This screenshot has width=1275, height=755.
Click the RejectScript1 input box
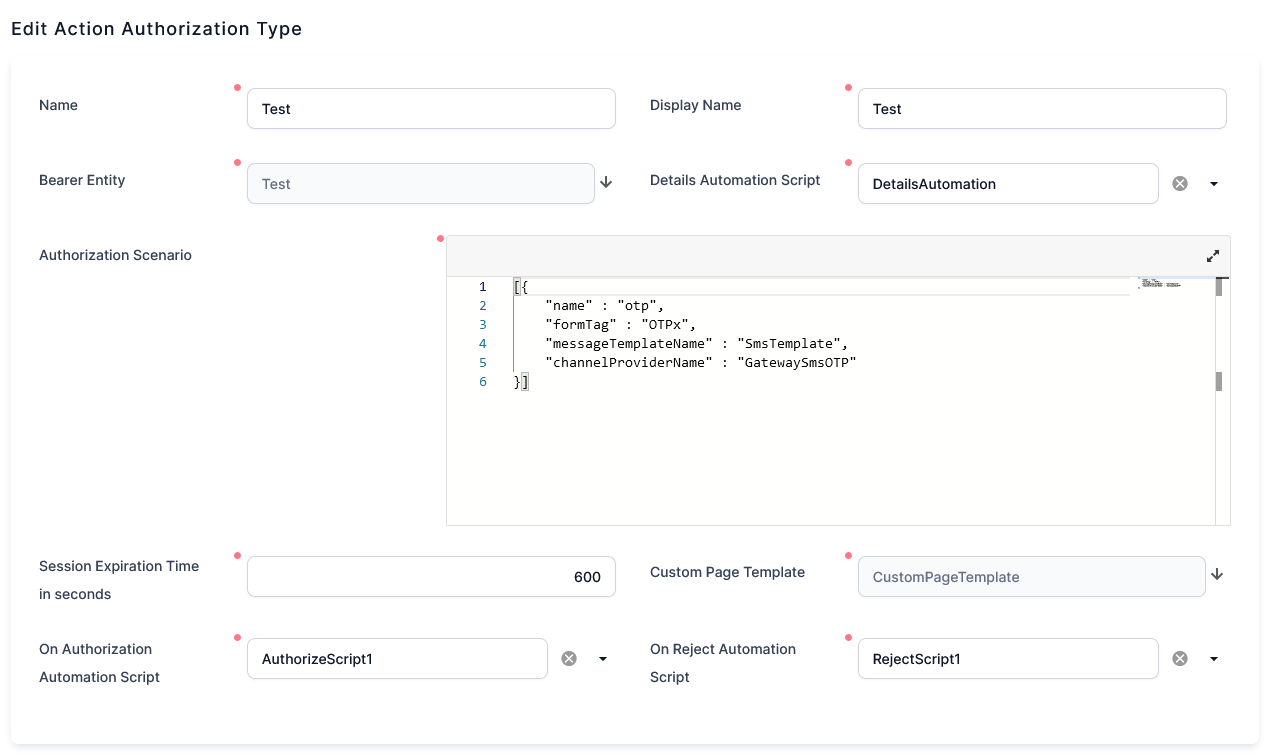(x=1007, y=659)
